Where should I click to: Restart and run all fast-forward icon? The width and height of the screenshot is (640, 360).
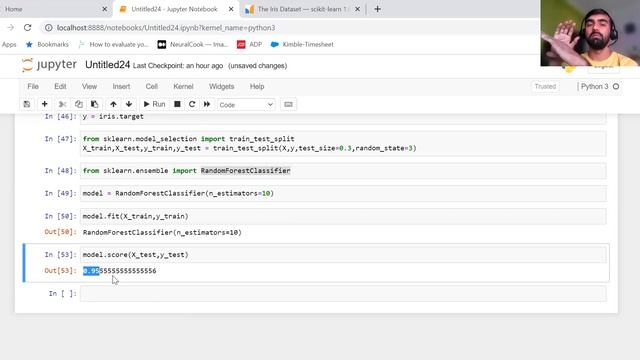click(x=207, y=104)
